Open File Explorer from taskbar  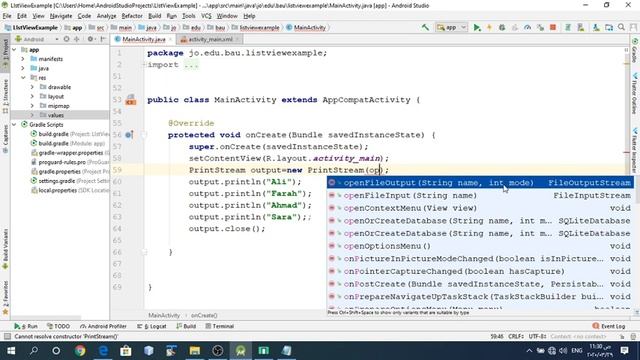click(x=195, y=351)
